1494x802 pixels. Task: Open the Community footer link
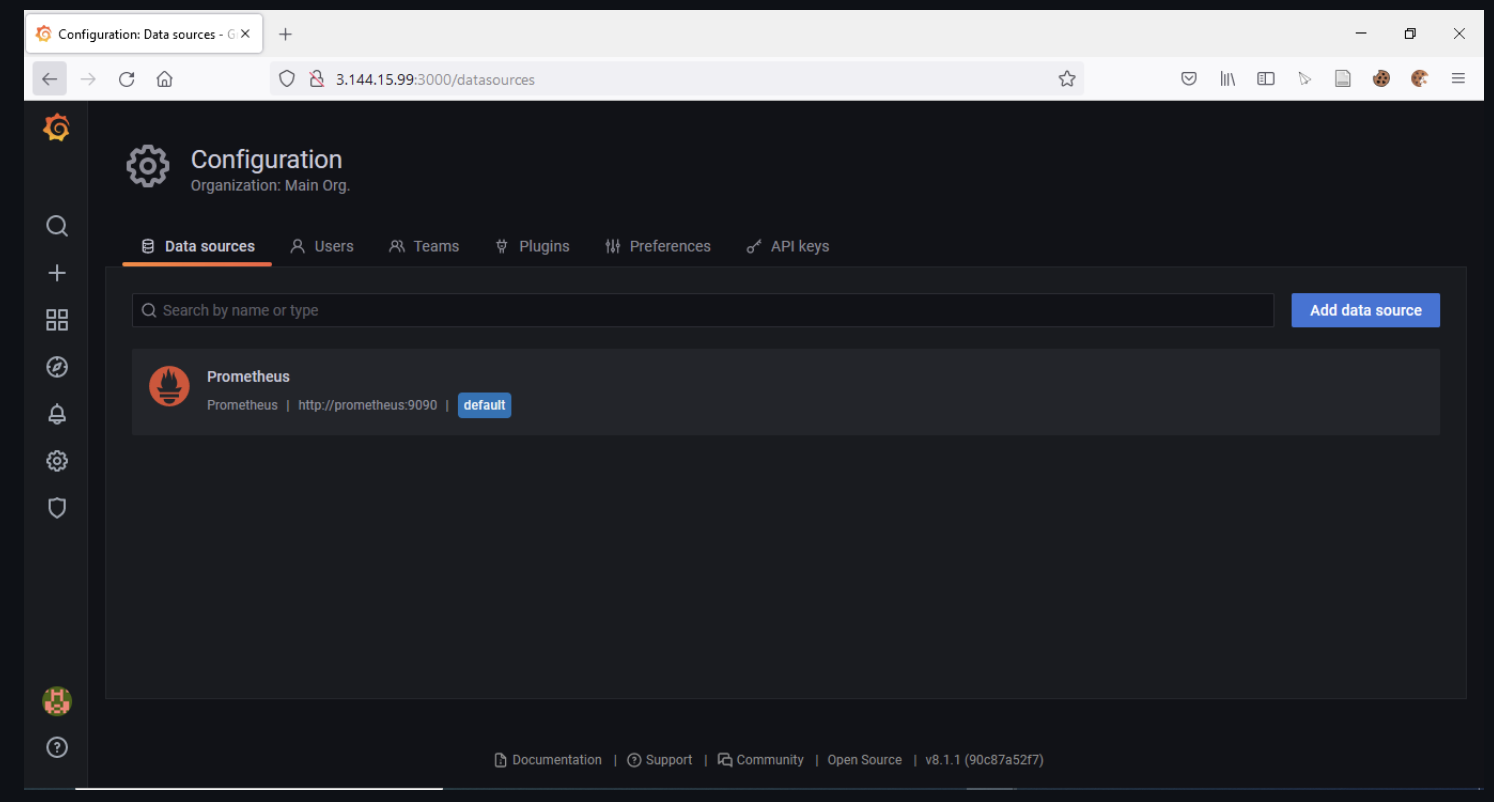[x=760, y=760]
